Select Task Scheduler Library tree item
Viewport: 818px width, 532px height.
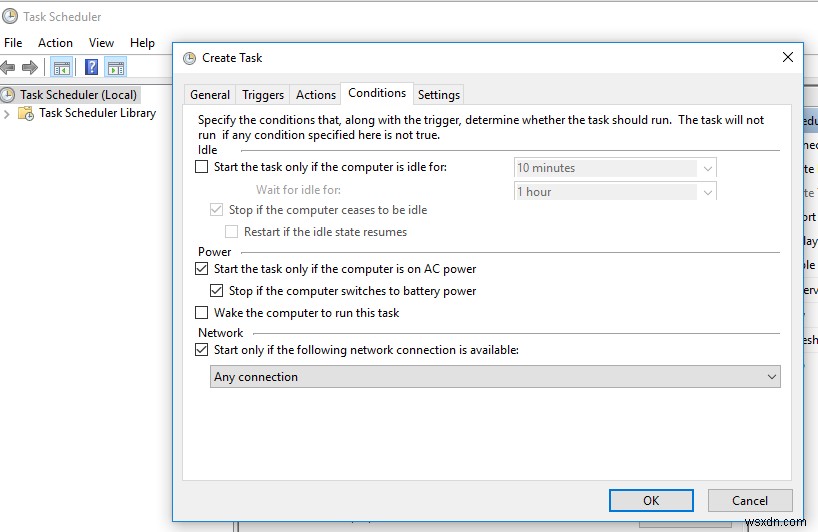point(98,113)
